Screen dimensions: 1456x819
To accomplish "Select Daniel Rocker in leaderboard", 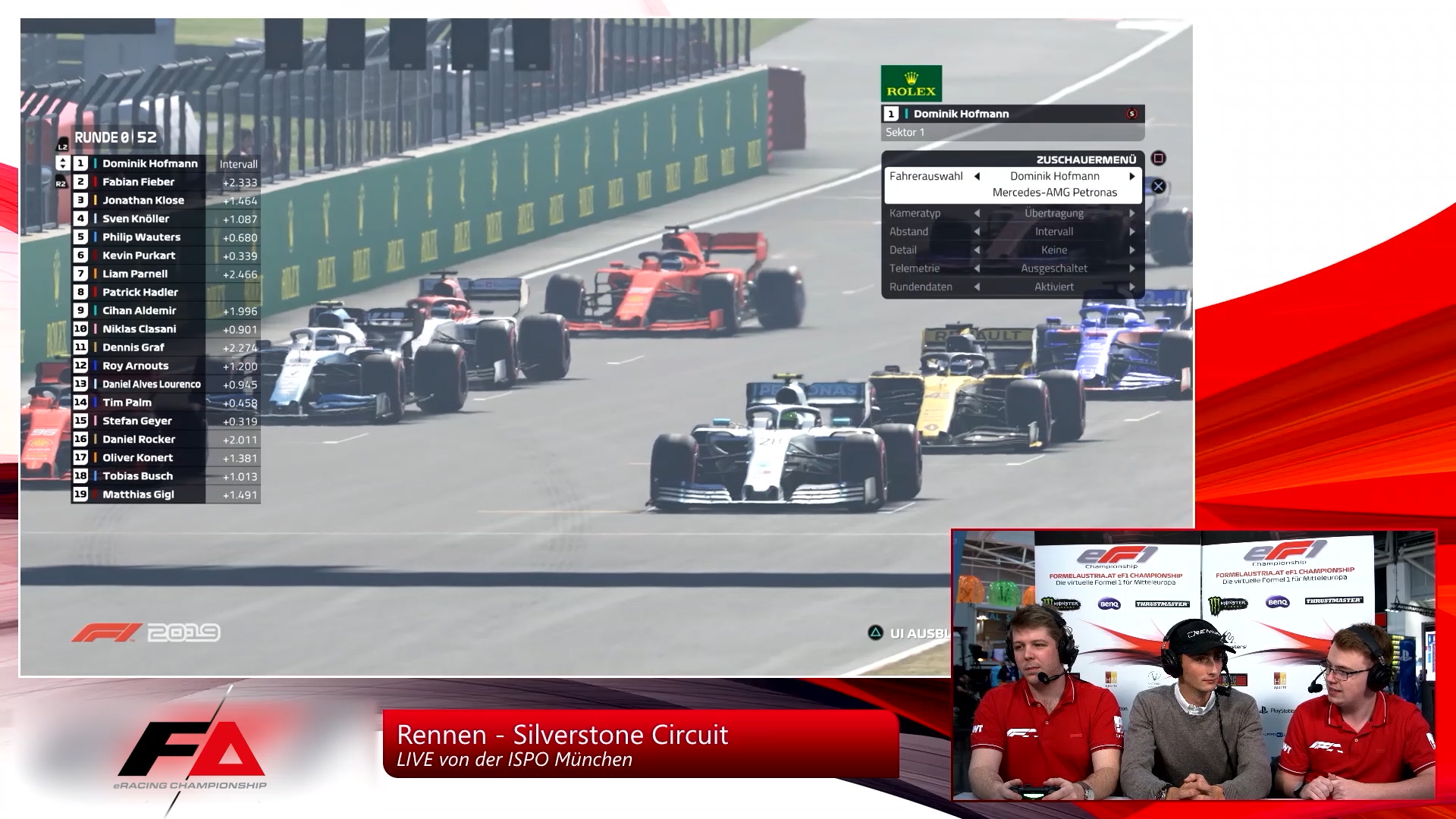I will point(166,439).
